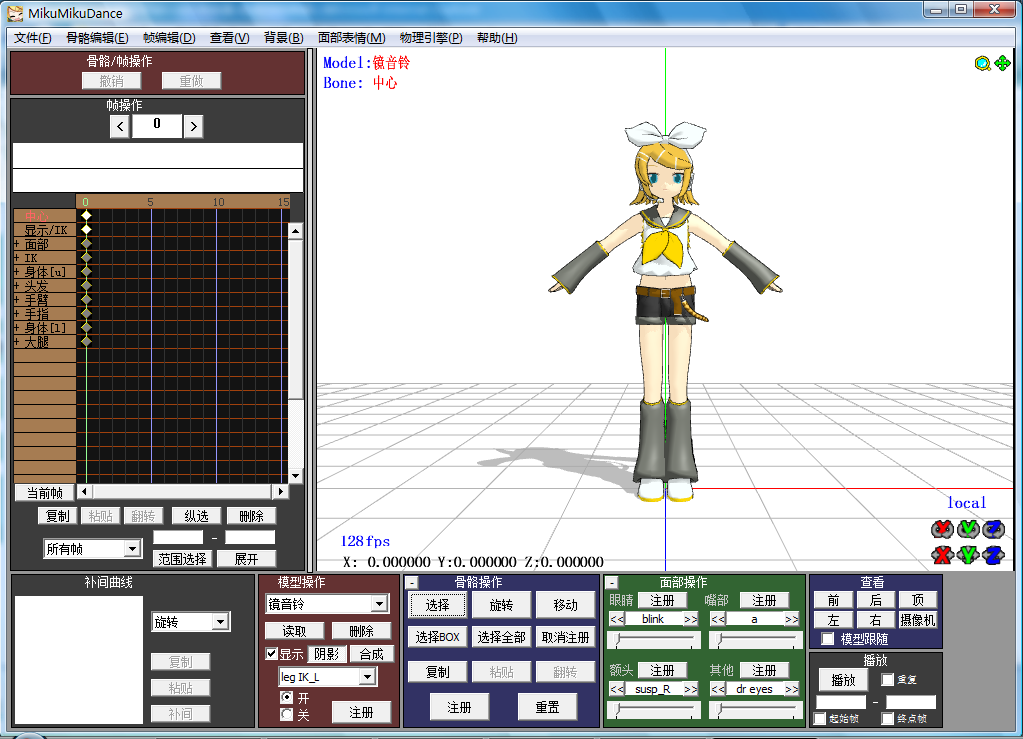1023x739 pixels.
Task: Click the 摄像机 camera view button
Action: [x=917, y=620]
